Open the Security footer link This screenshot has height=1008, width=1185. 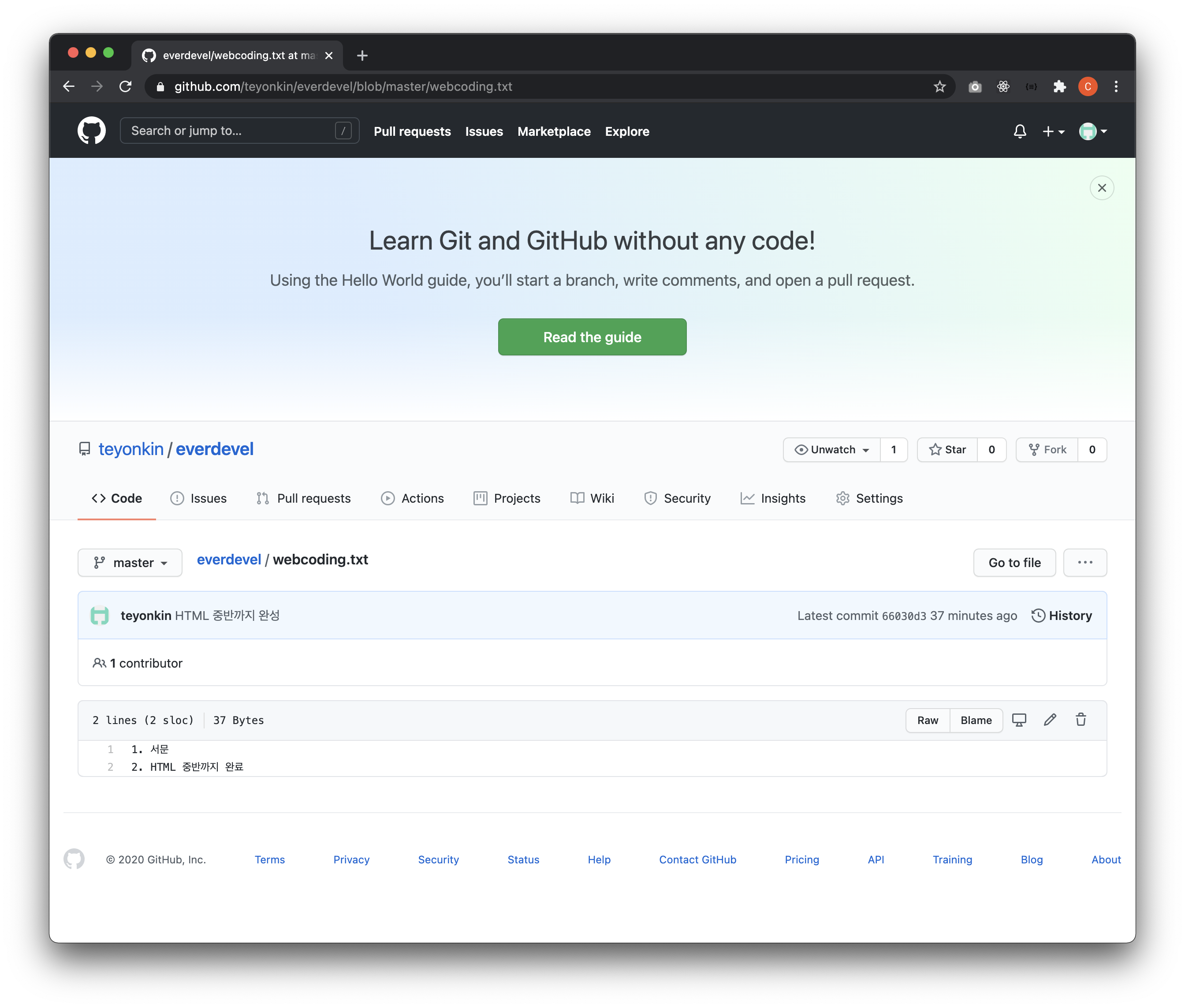(x=438, y=859)
